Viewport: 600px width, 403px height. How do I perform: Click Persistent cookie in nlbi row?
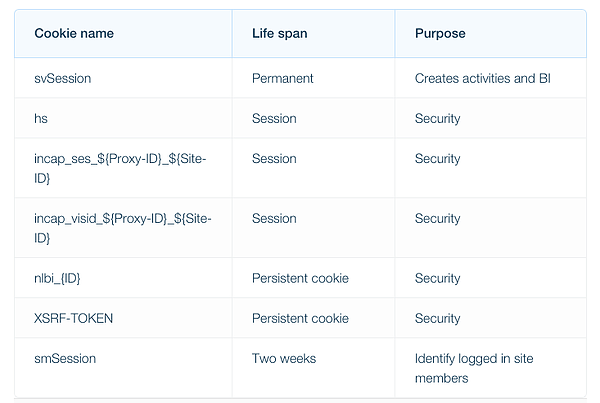tap(300, 278)
